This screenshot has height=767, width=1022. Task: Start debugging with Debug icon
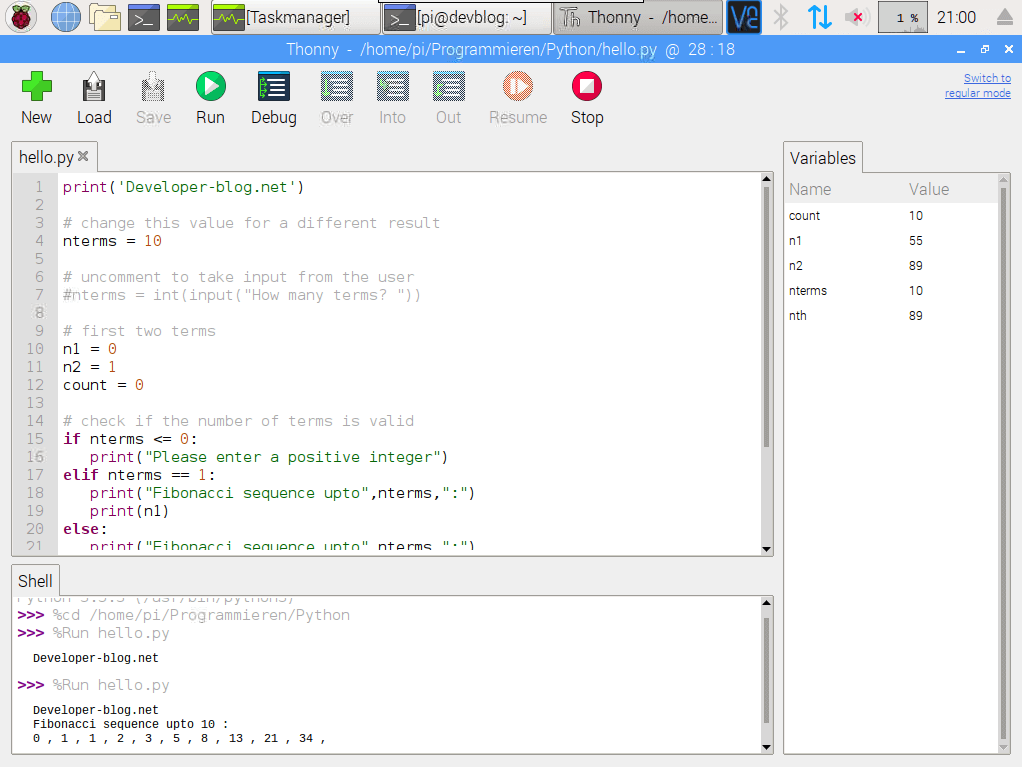click(273, 88)
